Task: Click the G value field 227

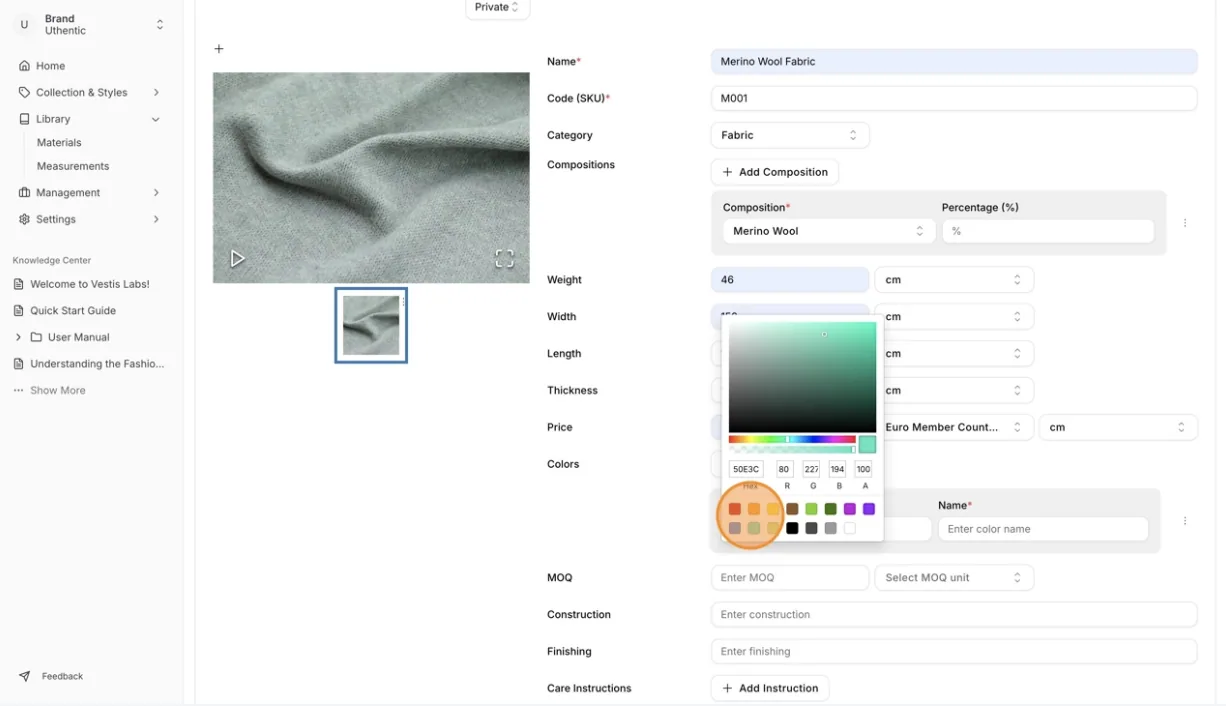Action: pos(811,469)
